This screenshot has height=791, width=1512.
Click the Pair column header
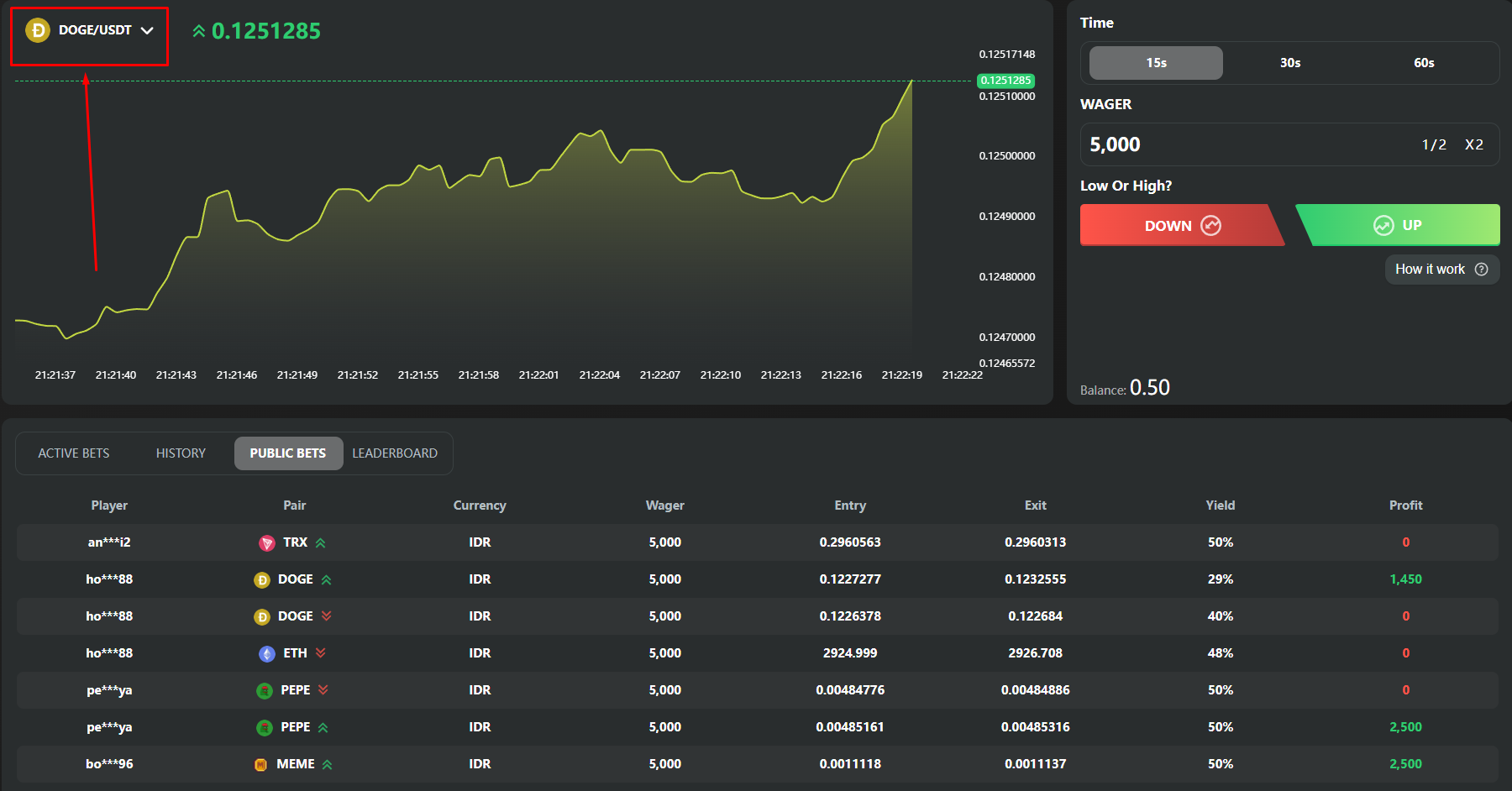click(x=295, y=506)
